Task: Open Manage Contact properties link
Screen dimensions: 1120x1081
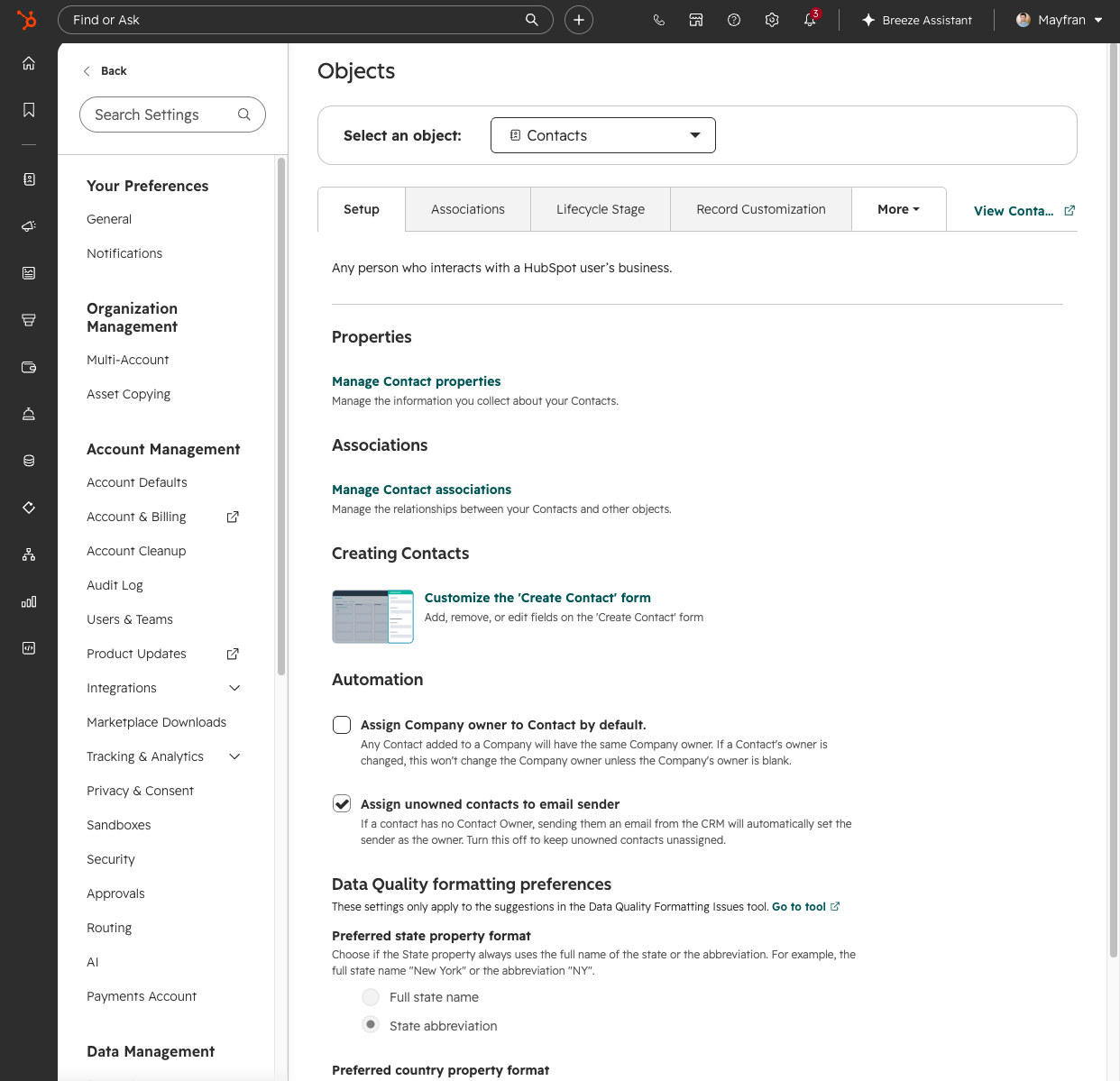Action: tap(416, 381)
